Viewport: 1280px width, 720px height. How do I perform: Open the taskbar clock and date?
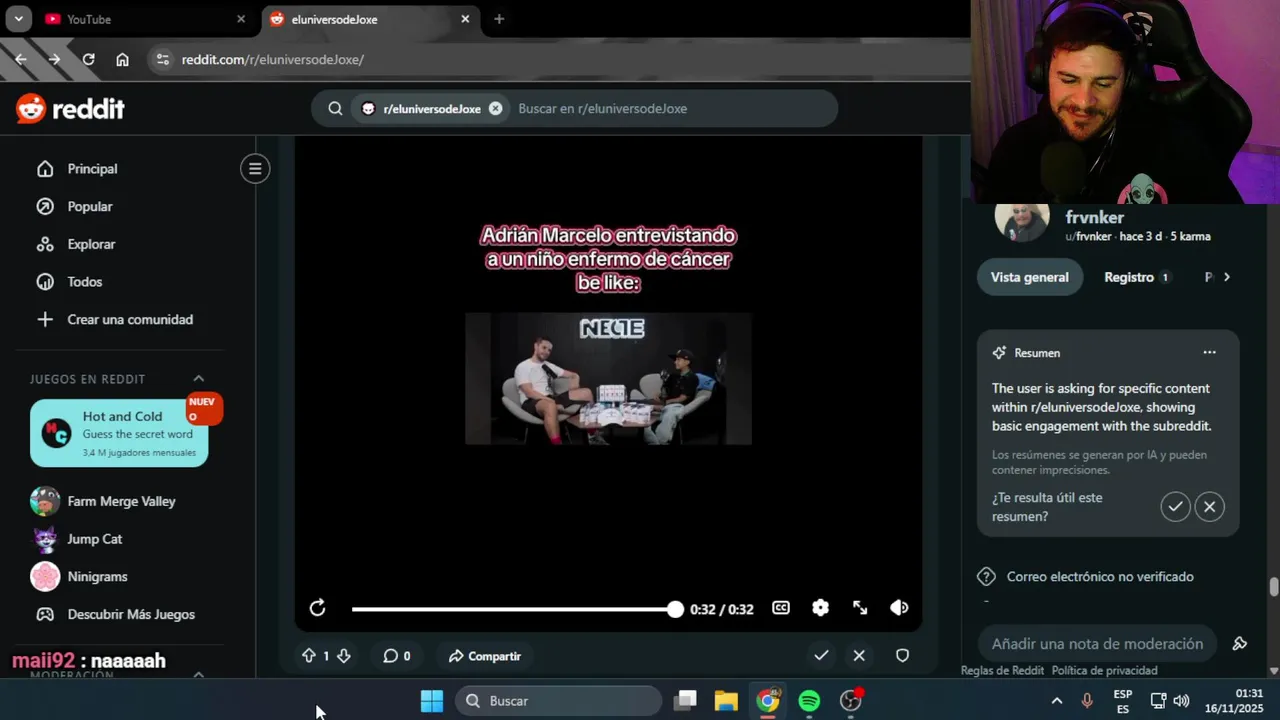click(1235, 700)
